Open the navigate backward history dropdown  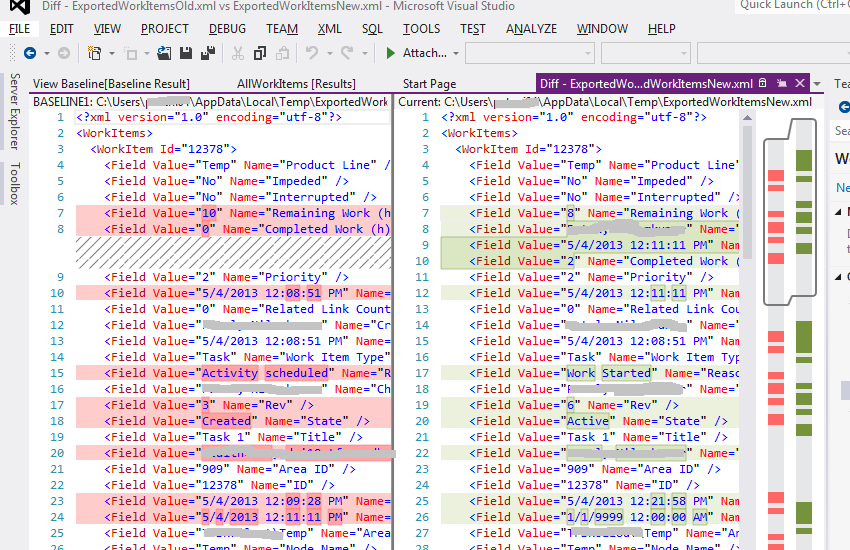click(47, 54)
